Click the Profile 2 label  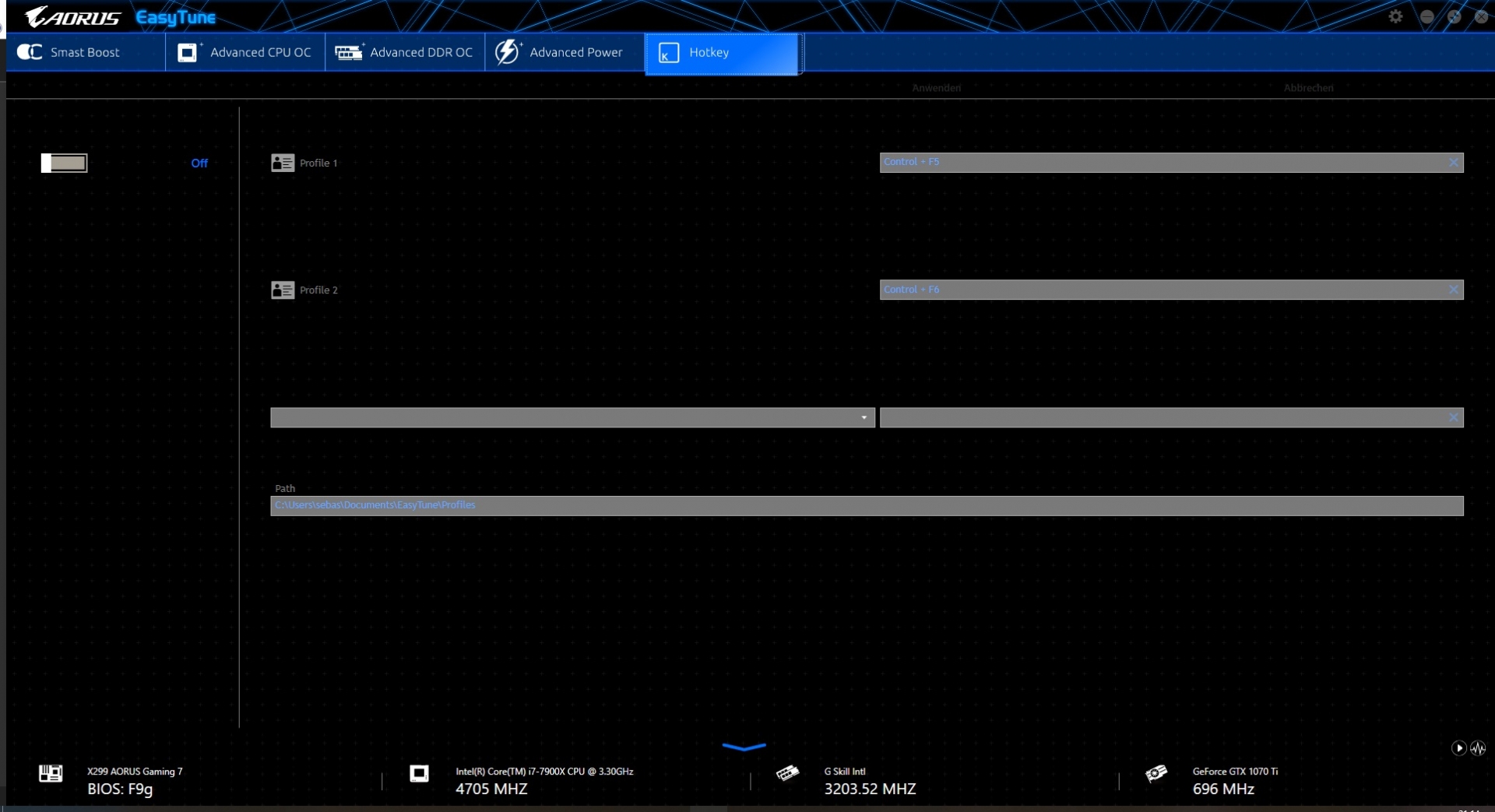coord(318,290)
